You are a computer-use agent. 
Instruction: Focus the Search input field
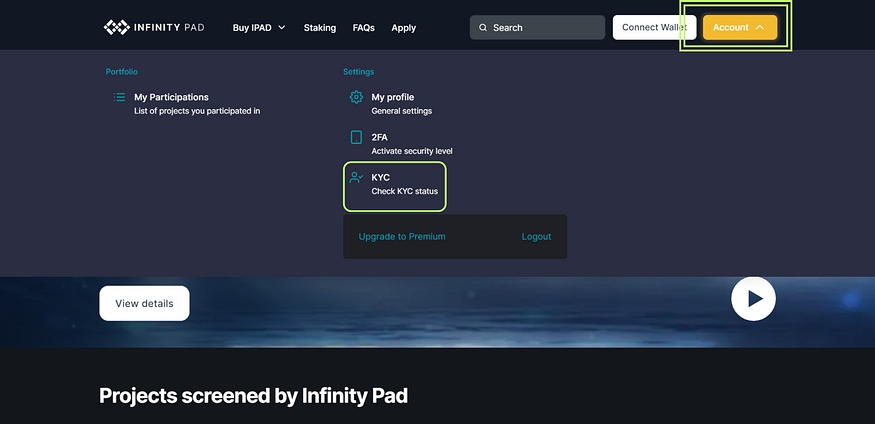pos(545,28)
